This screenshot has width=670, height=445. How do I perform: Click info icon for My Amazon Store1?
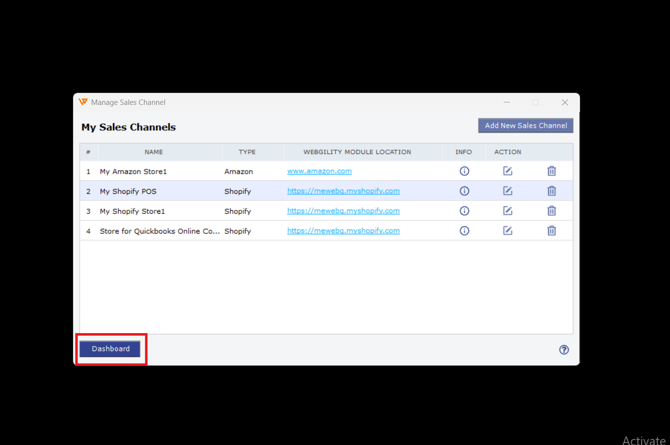464,171
